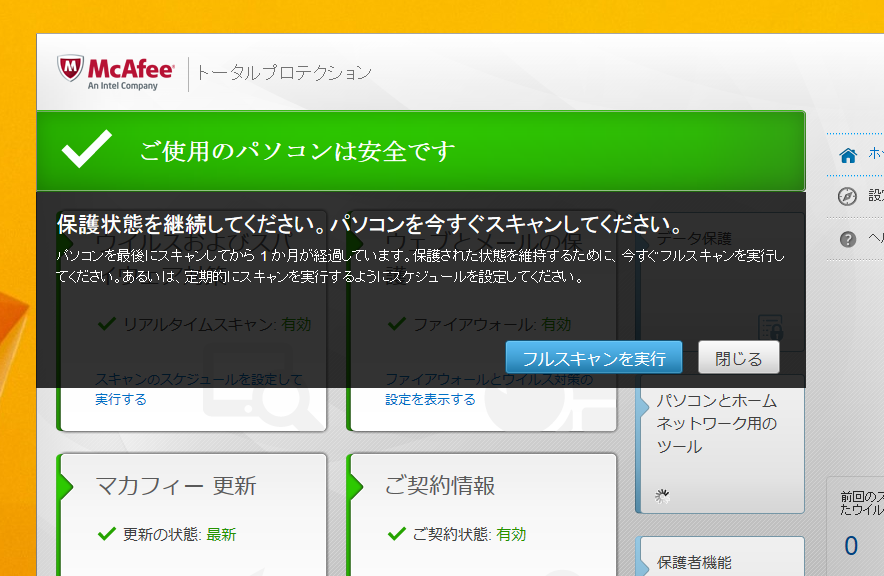Open Help via the question mark icon
This screenshot has height=576, width=884.
[x=847, y=239]
